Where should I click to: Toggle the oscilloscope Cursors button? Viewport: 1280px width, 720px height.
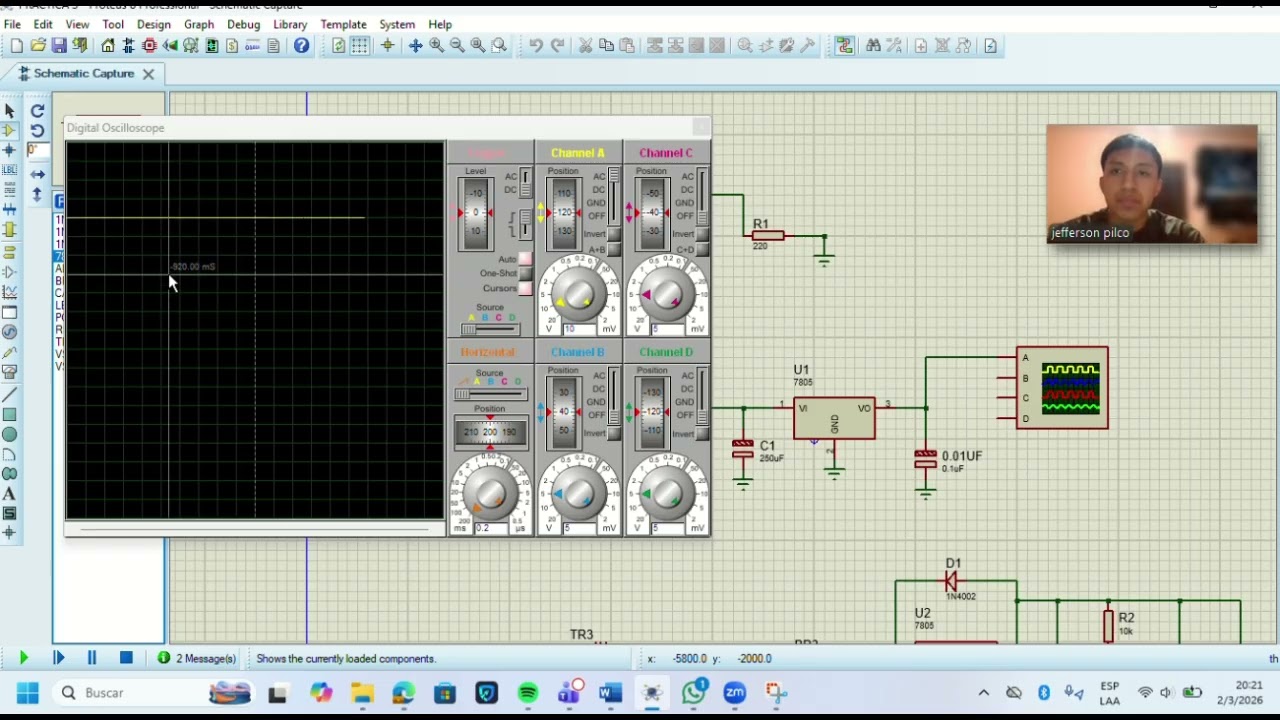point(525,288)
